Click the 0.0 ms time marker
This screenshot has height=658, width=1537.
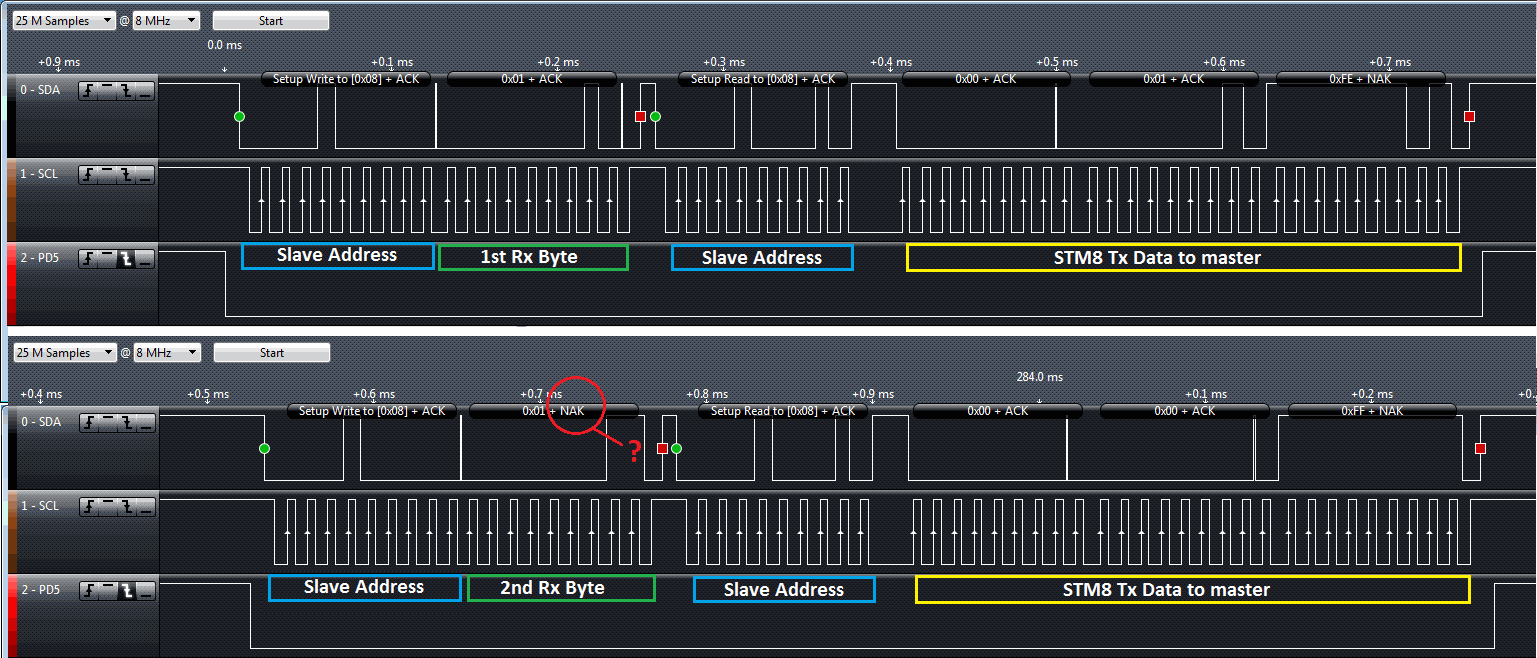(x=224, y=46)
